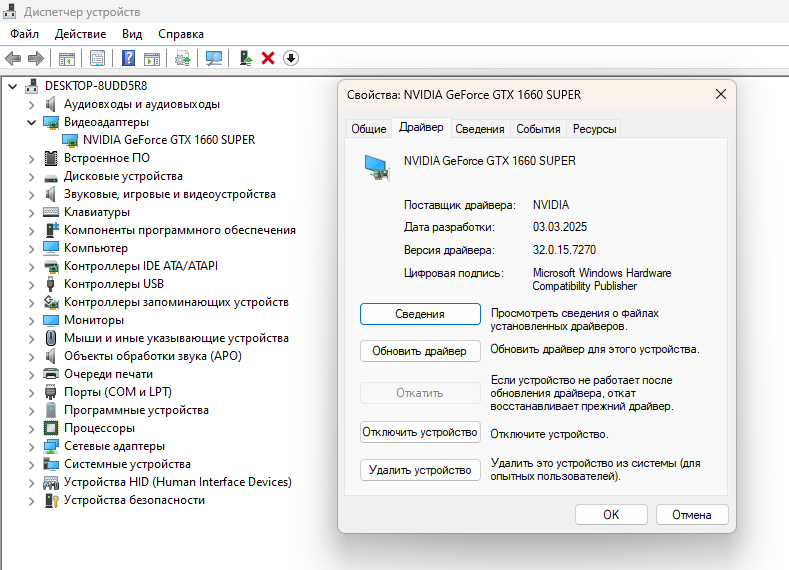The height and width of the screenshot is (570, 789).
Task: Click the large display adapter icon in dialog
Action: click(x=377, y=168)
